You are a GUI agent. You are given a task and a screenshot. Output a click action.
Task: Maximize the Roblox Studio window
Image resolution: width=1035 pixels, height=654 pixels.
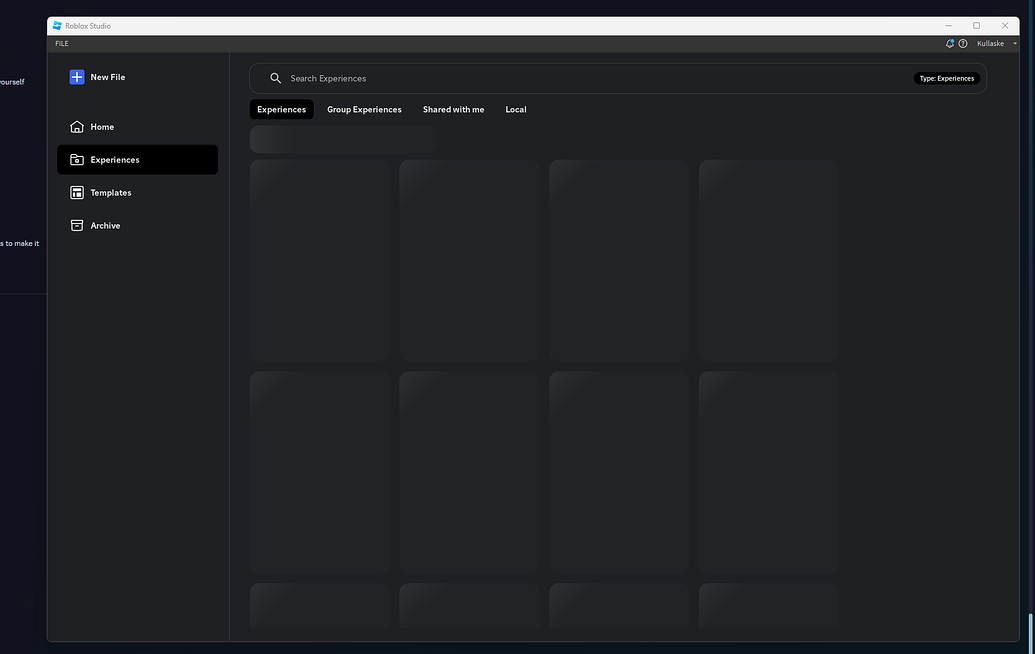pos(976,26)
